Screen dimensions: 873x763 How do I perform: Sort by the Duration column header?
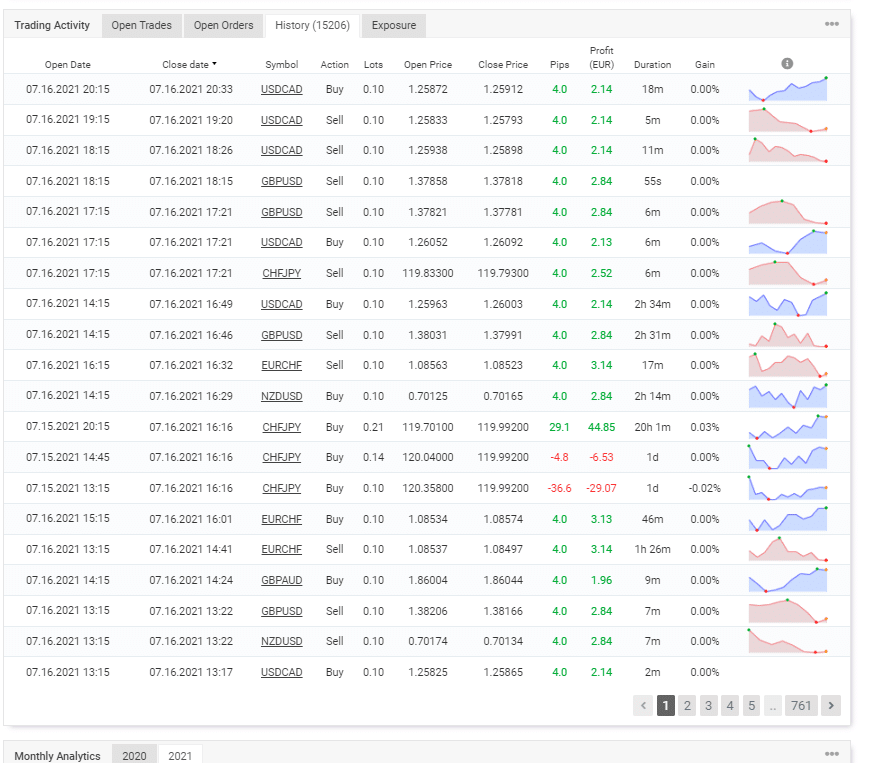(x=653, y=65)
